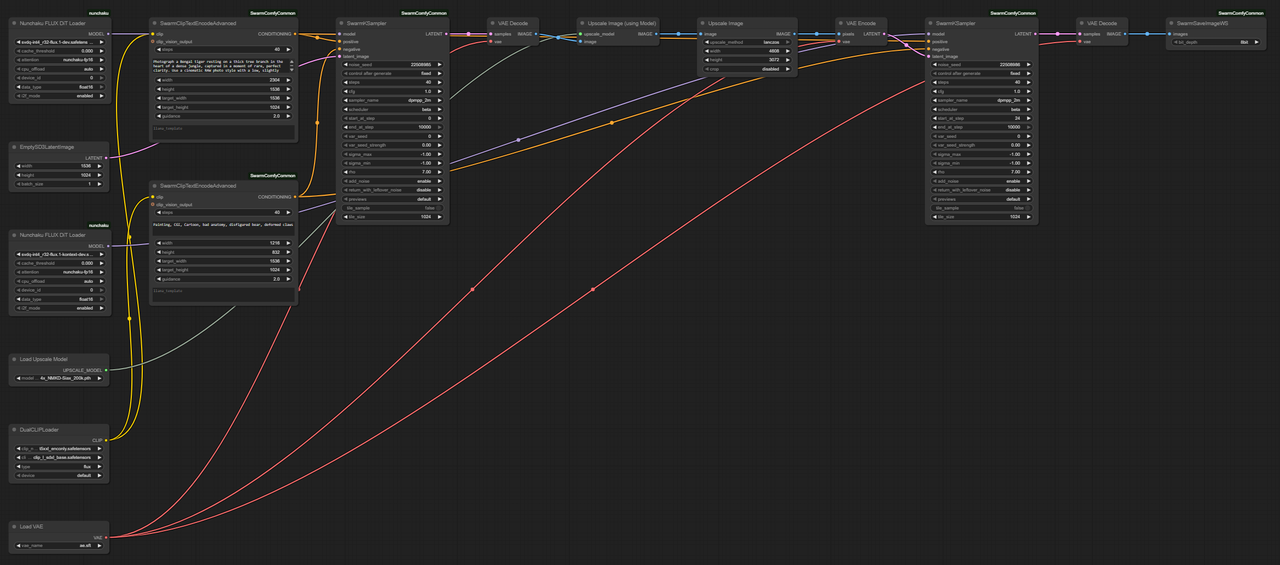Open model_name 4x_NMKD-Siax_200k.pth dropdown

coord(58,378)
